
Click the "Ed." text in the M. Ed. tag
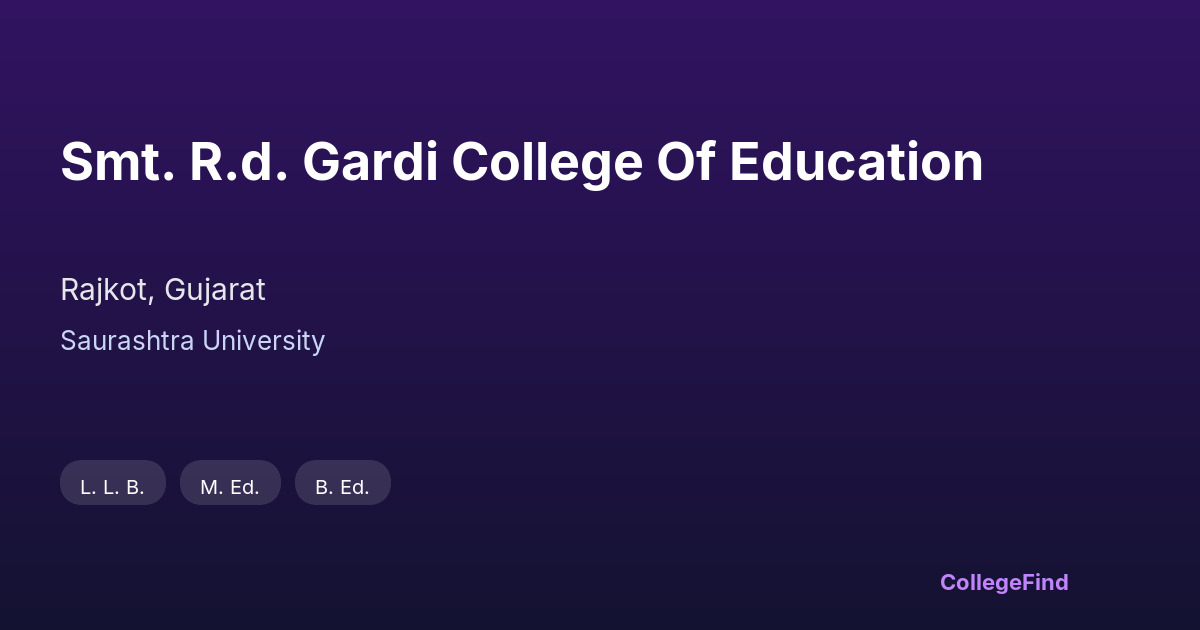click(243, 487)
